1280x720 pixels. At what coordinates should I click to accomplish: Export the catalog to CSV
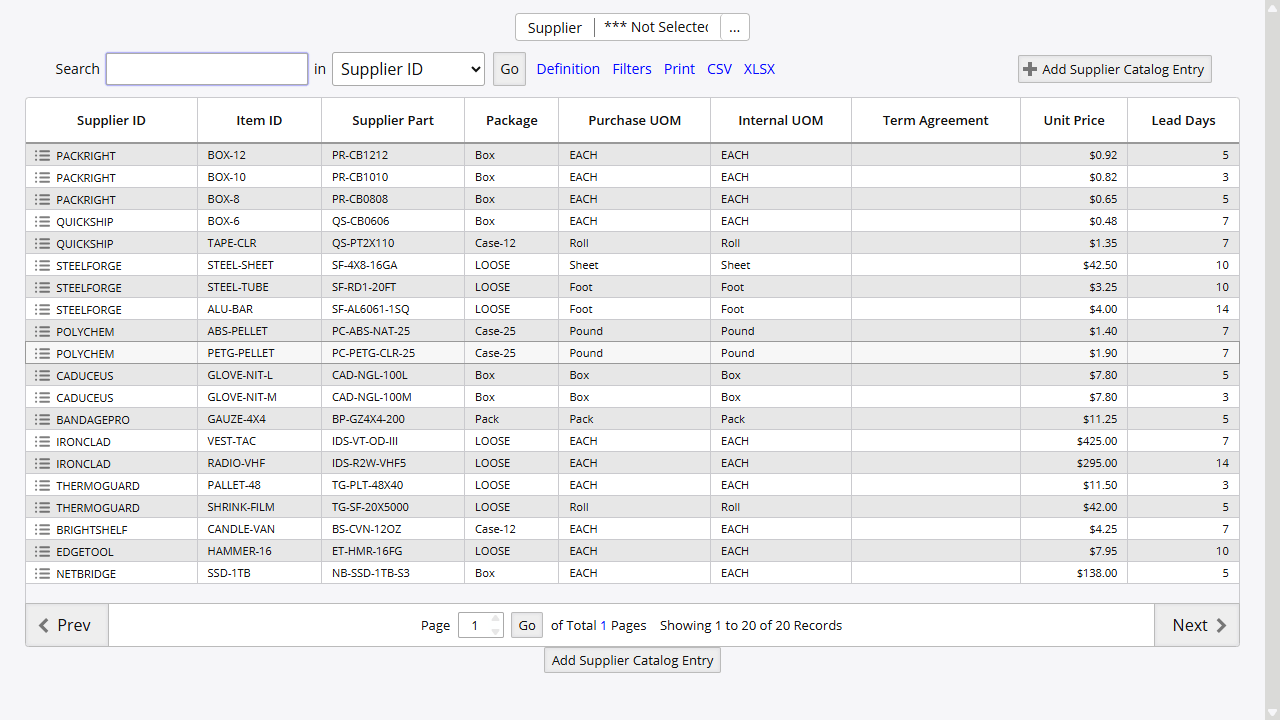[x=719, y=69]
